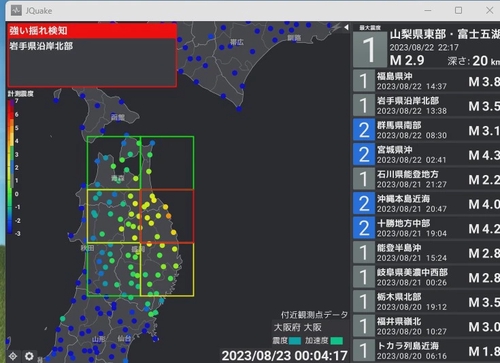Click the recenter map crosshair icon
Screen dimensions: 500x363
pyautogui.click(x=13, y=356)
